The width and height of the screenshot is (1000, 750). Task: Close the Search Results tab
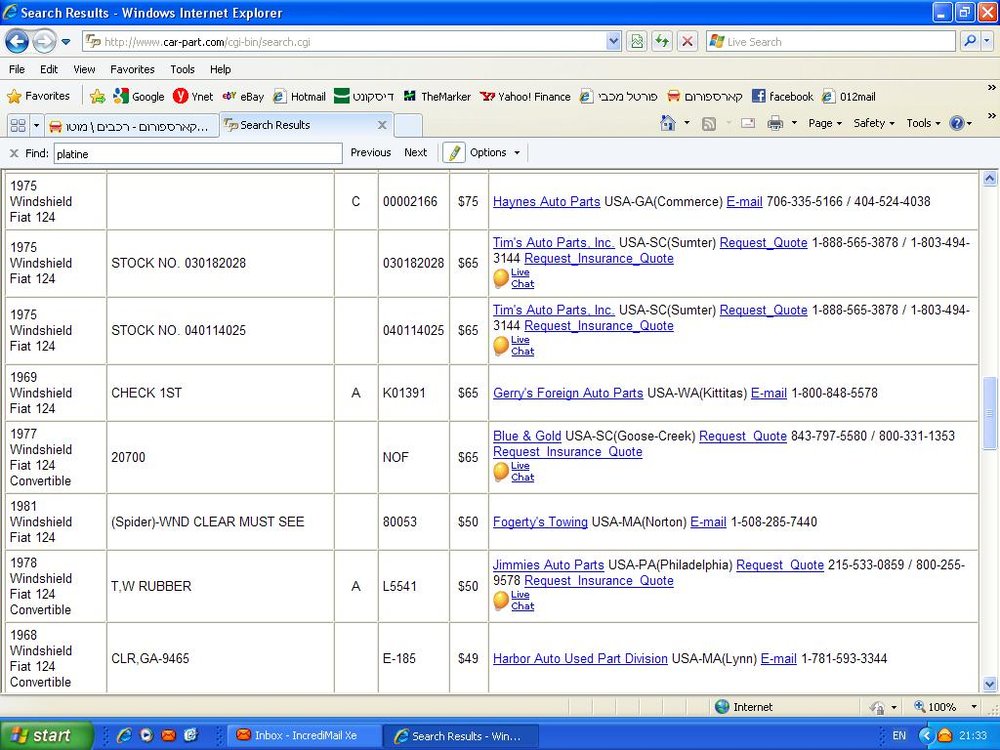point(382,125)
